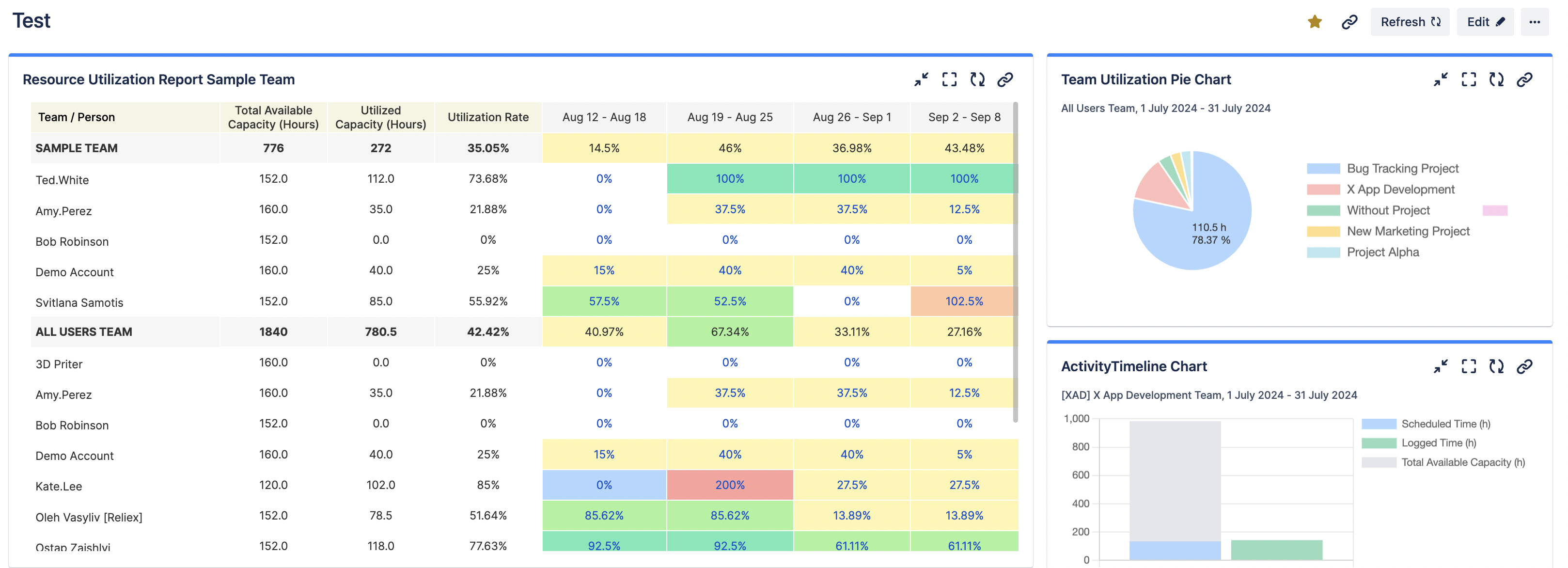Viewport: 1568px width, 568px height.
Task: Copy link of ActivityTimeline Chart gadget
Action: (1524, 366)
